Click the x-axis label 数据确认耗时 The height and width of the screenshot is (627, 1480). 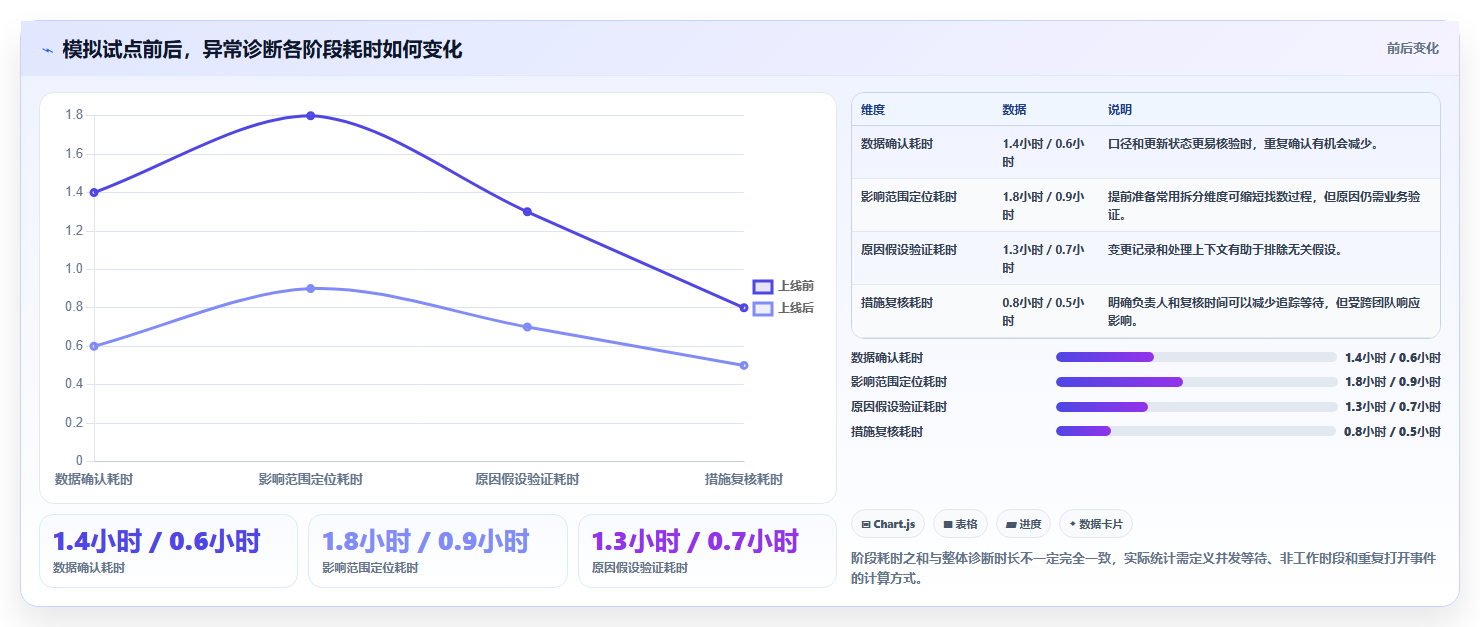point(94,480)
